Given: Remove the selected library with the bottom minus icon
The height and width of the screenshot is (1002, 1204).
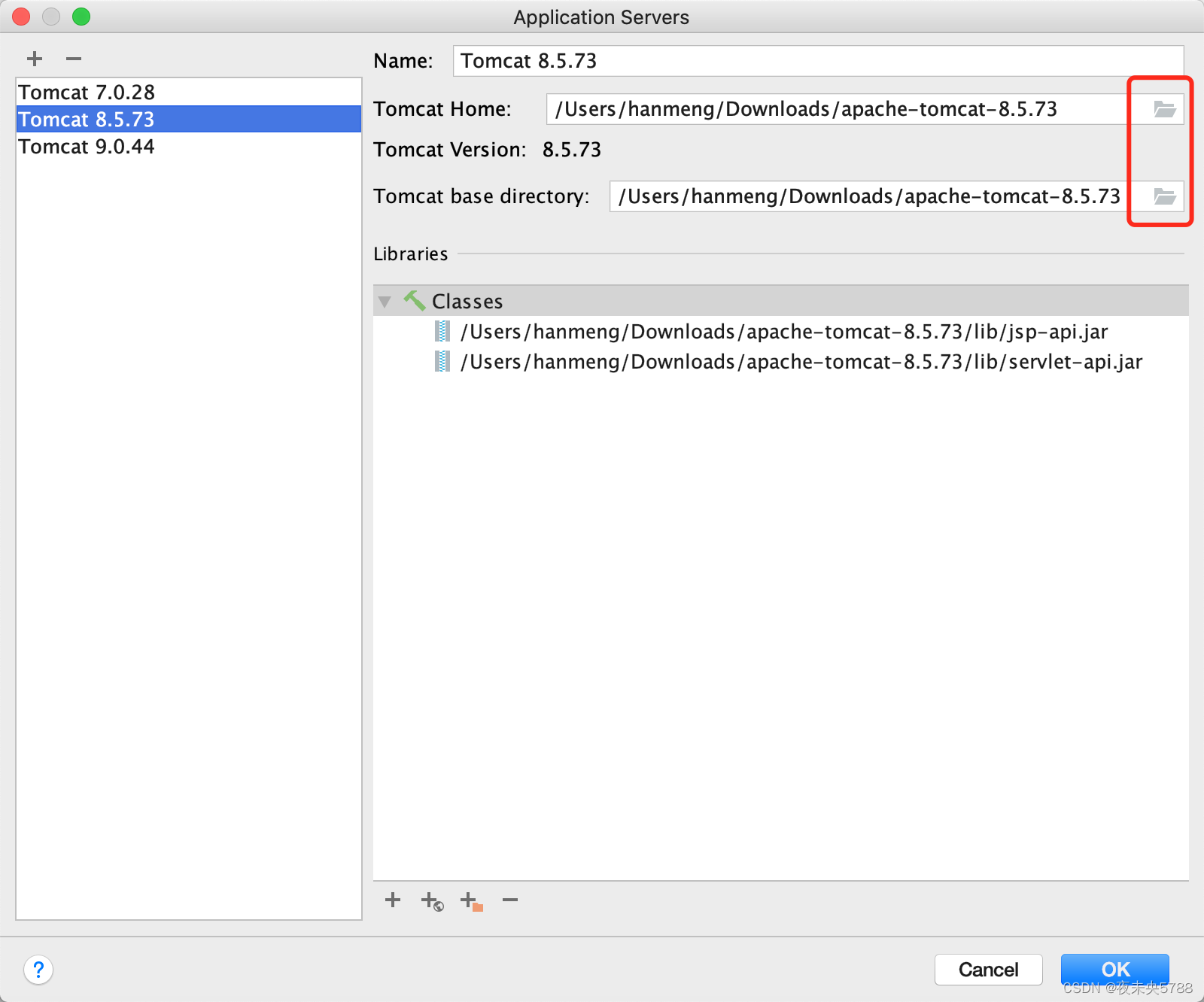Looking at the screenshot, I should 510,900.
